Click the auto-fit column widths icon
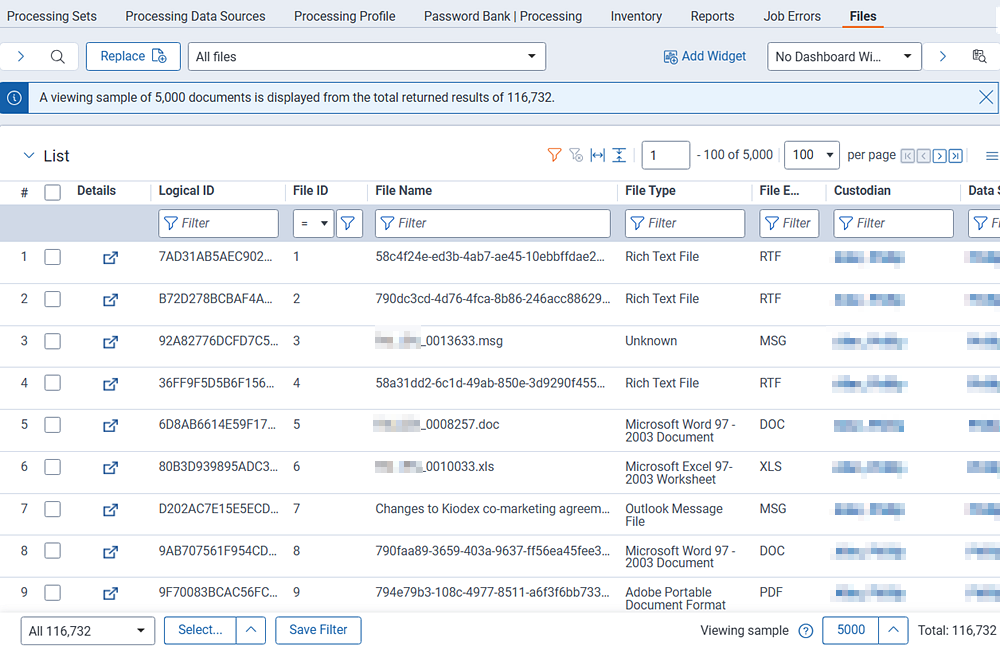 [596, 155]
